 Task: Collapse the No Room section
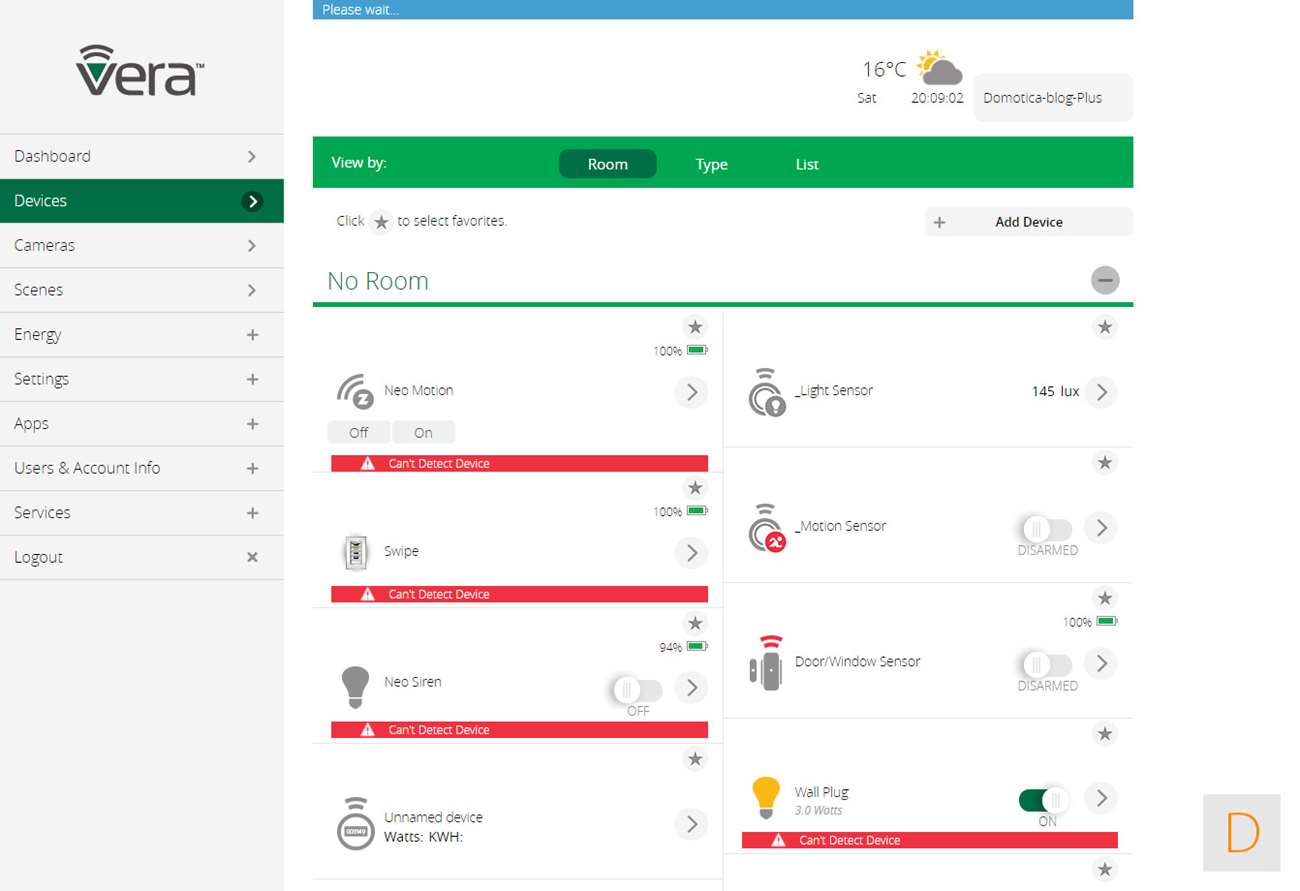[1104, 280]
